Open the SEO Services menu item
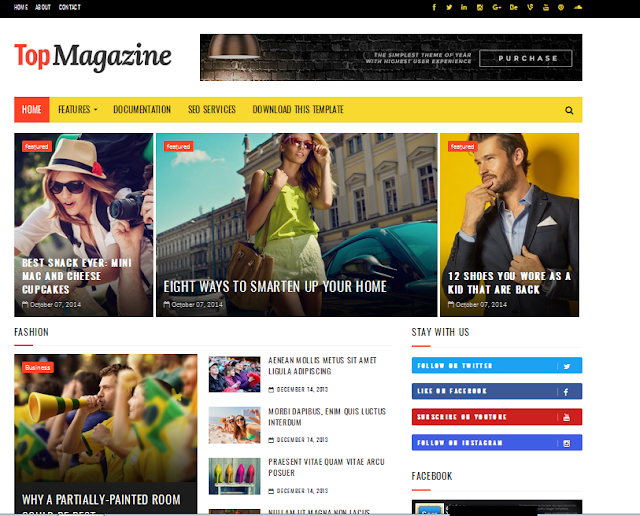The height and width of the screenshot is (516, 640). pyautogui.click(x=212, y=109)
